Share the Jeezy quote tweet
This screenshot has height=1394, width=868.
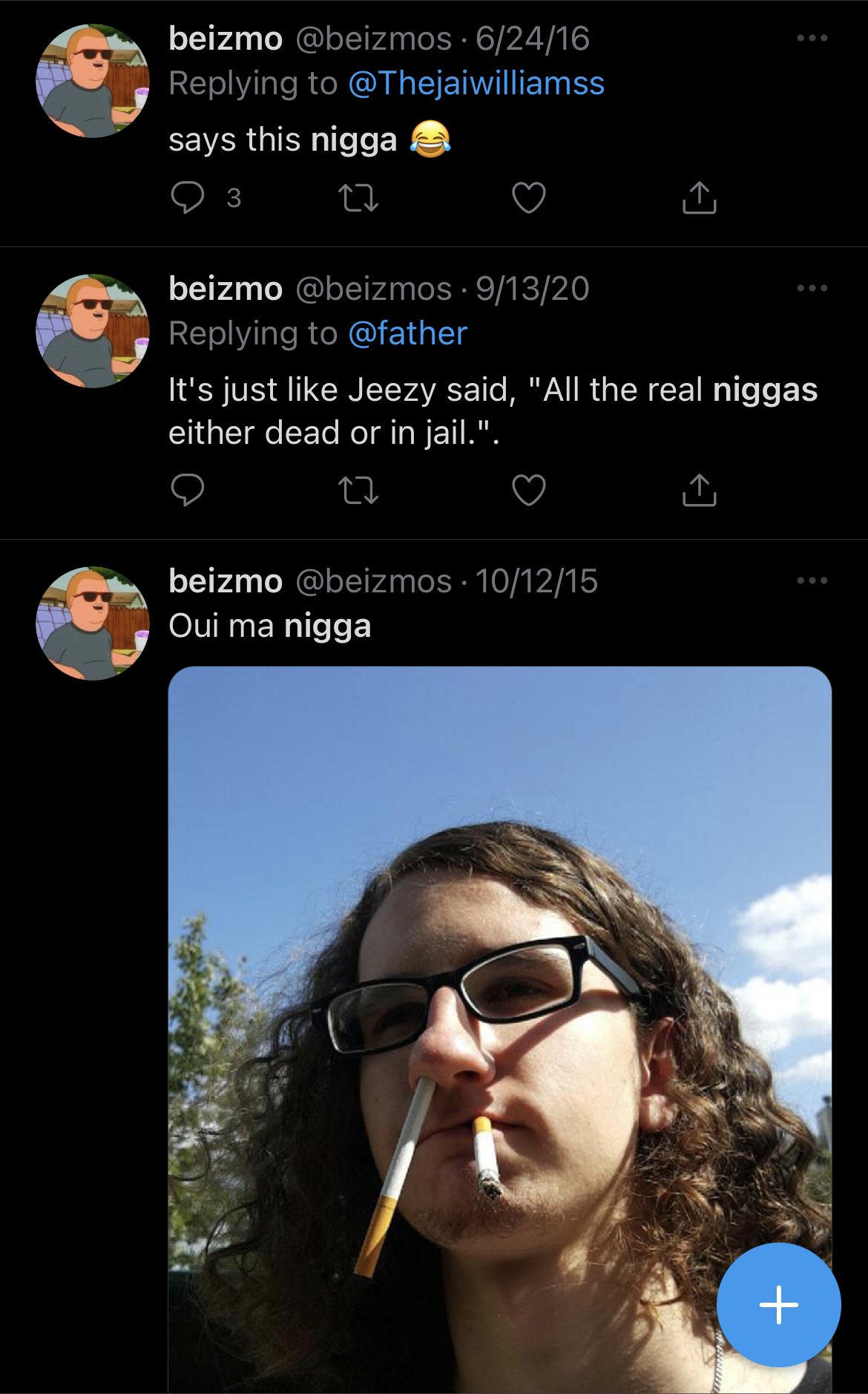coord(700,490)
